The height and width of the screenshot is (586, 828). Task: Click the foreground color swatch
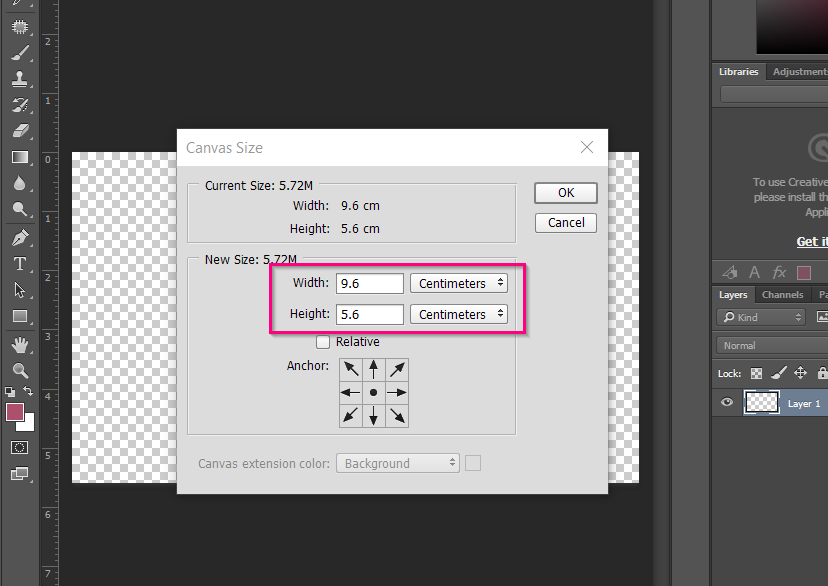pyautogui.click(x=13, y=410)
